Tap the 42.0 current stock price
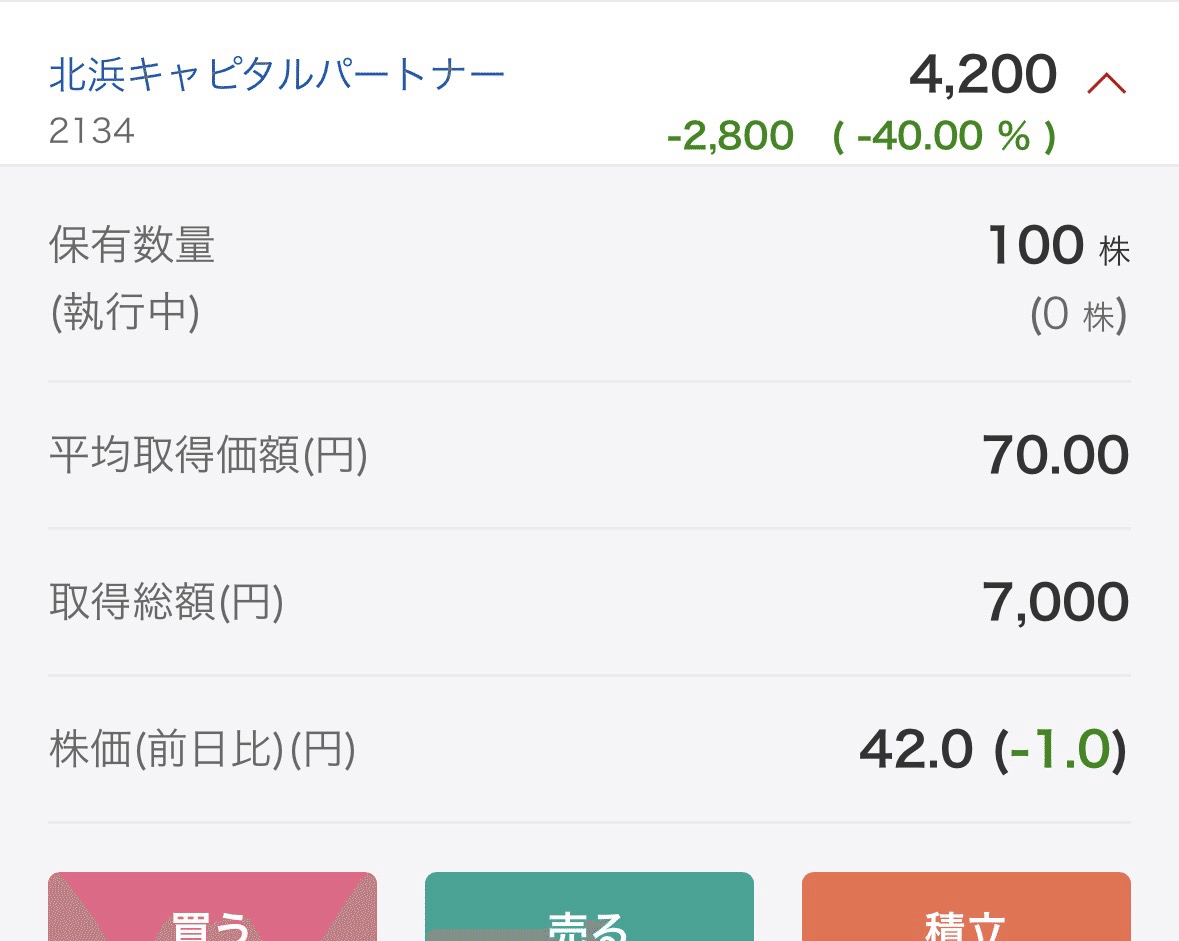1179x941 pixels. coord(915,750)
